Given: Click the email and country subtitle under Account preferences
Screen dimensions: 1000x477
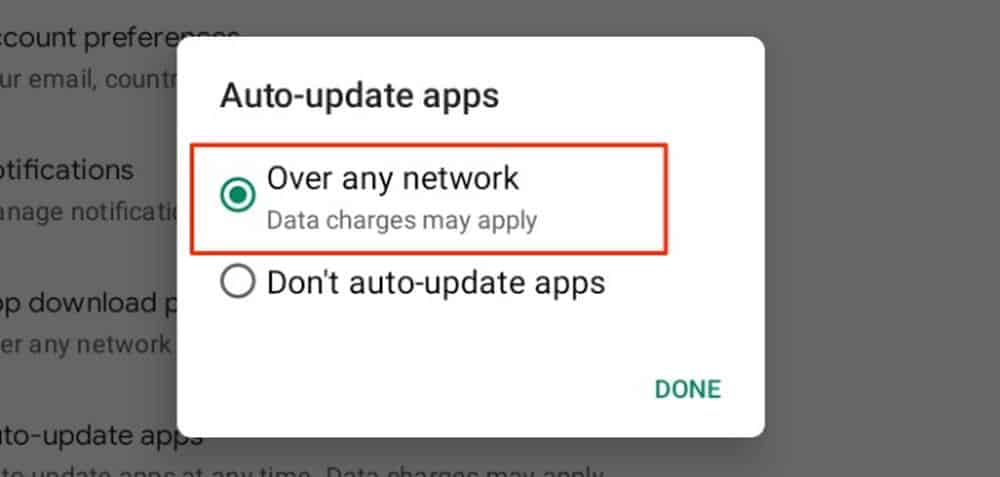Looking at the screenshot, I should (88, 80).
